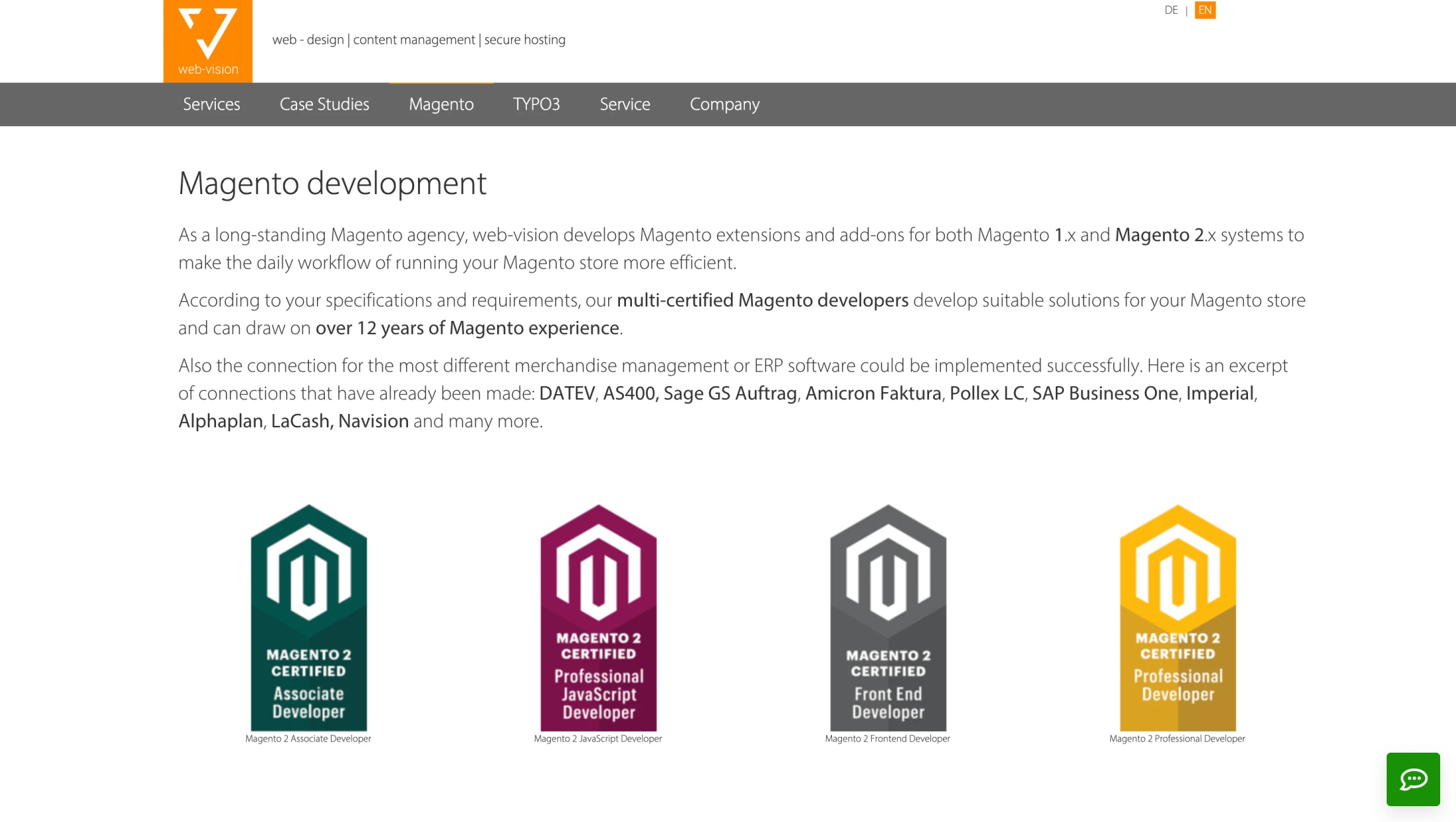Open the TYPO3 navigation item
This screenshot has height=822, width=1456.
(x=536, y=104)
